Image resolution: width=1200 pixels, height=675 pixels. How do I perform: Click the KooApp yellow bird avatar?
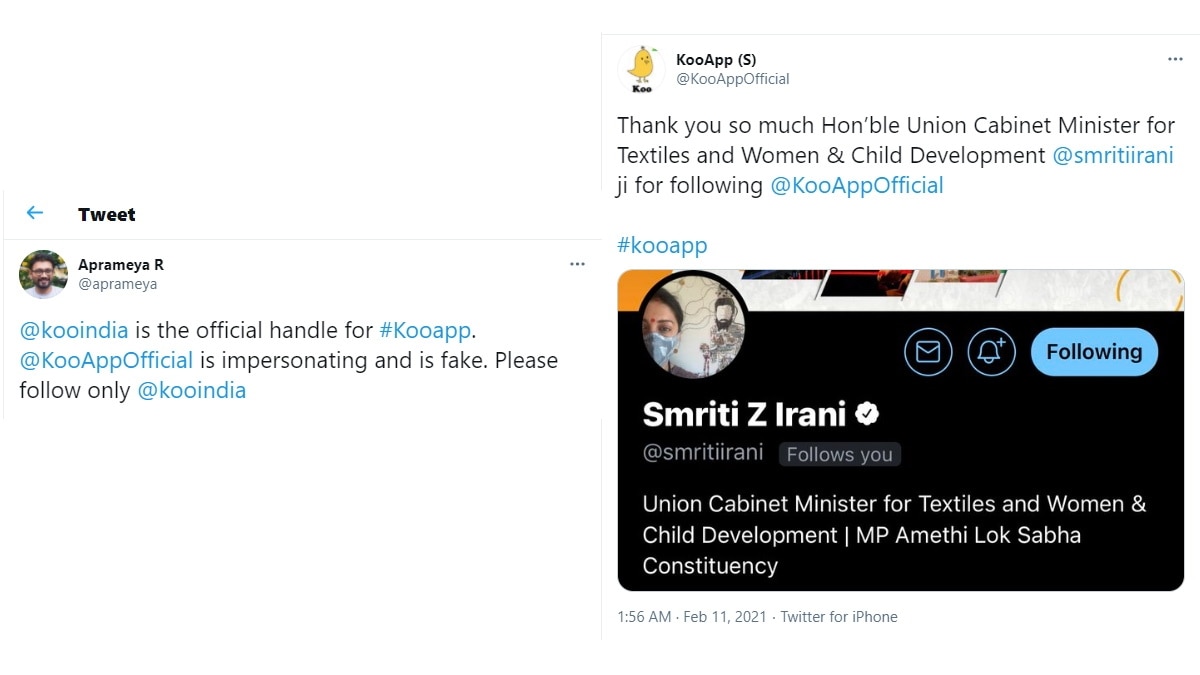tap(641, 69)
